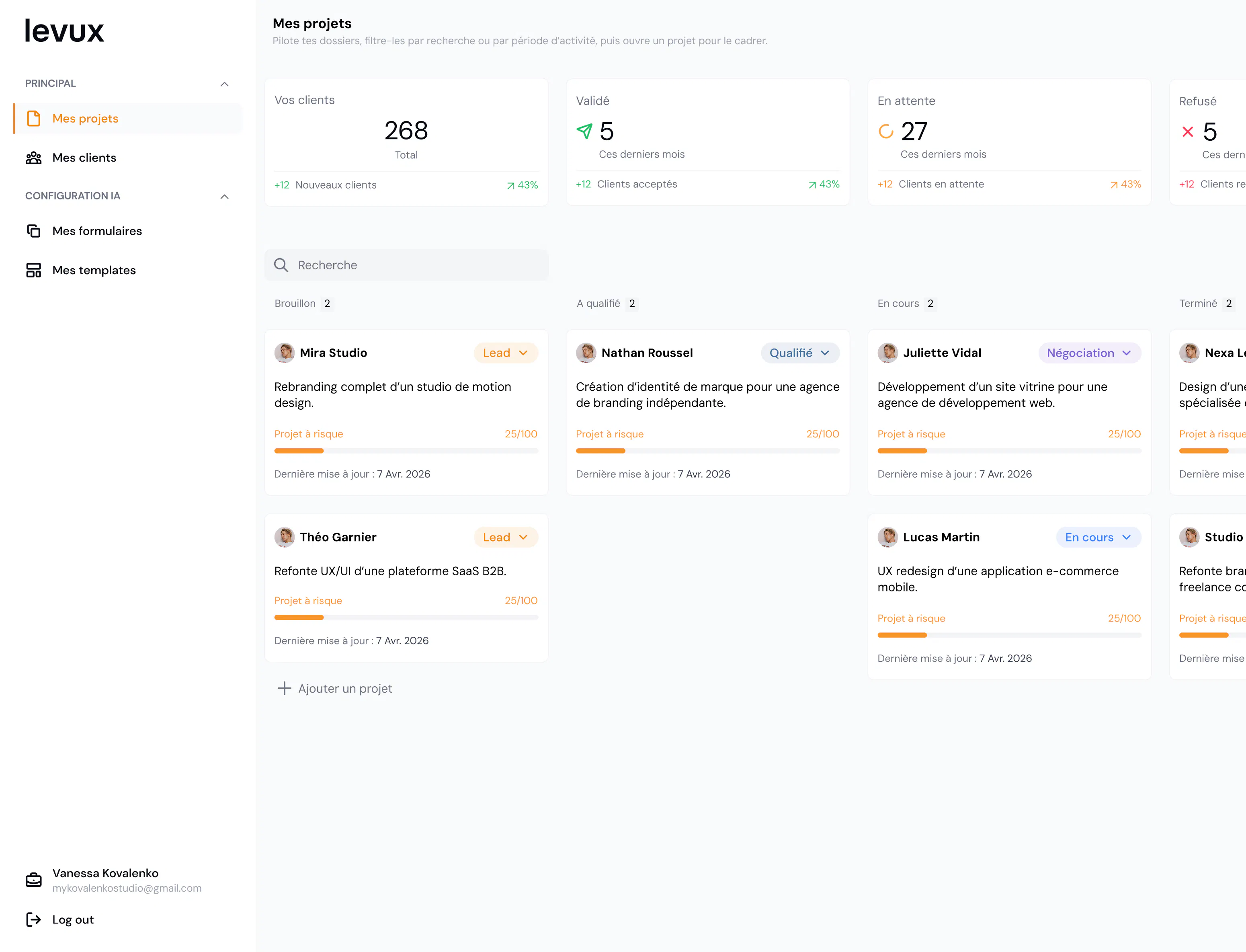1246x952 pixels.
Task: Click the Théo Garnier project name
Action: coord(338,537)
